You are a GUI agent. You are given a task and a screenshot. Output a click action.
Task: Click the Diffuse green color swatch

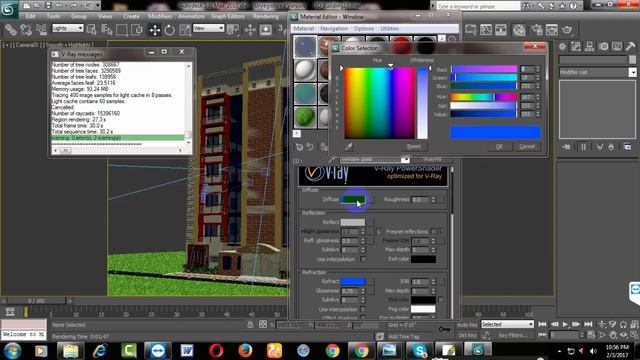pyautogui.click(x=353, y=200)
